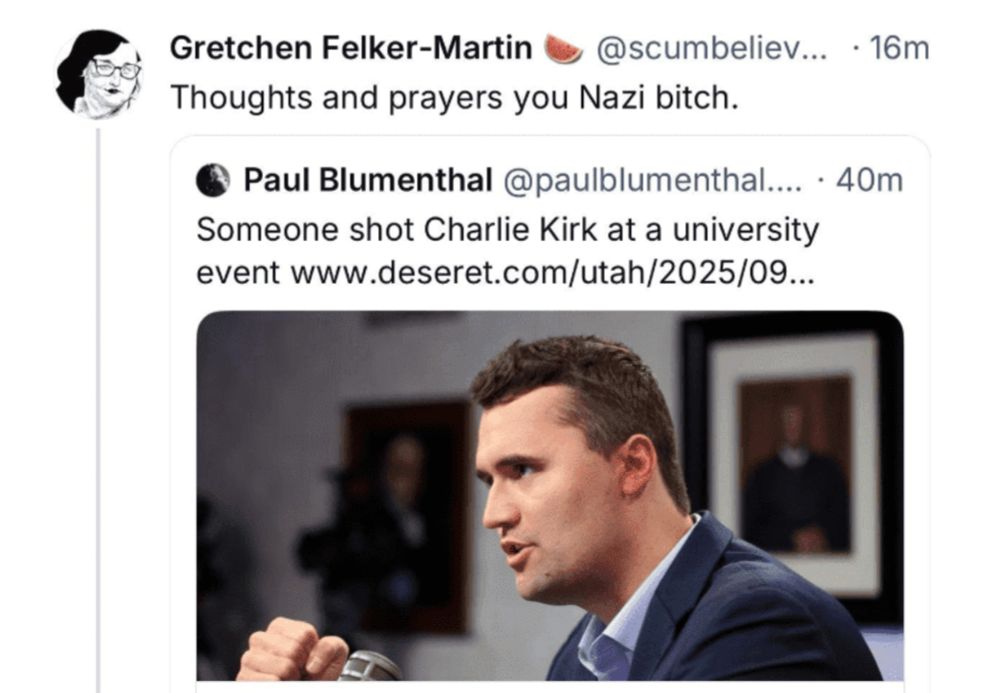This screenshot has width=1000, height=693.
Task: Click the "Someone shot Charlie Kirk" quoted text
Action: click(507, 229)
